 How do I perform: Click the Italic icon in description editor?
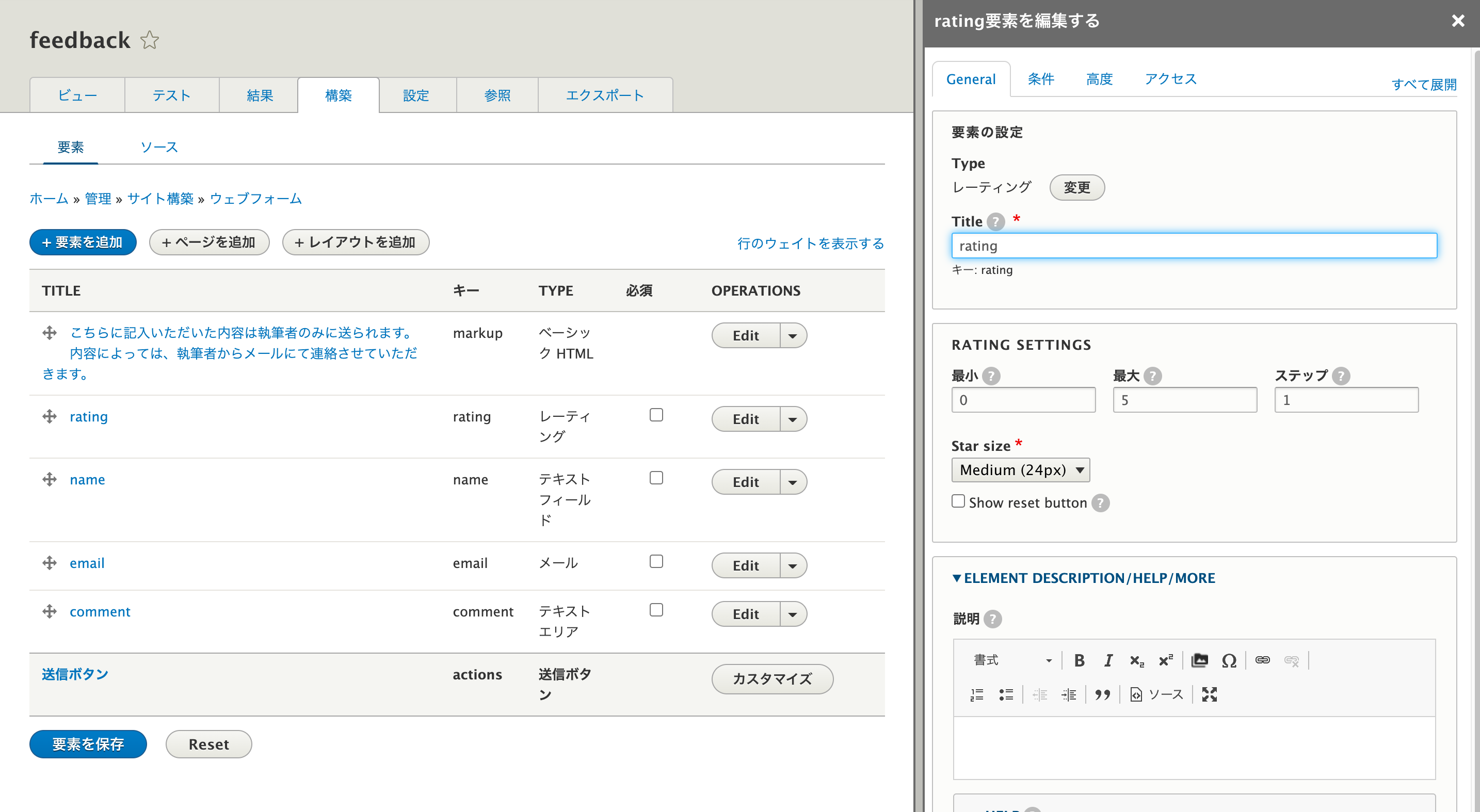click(x=1108, y=660)
